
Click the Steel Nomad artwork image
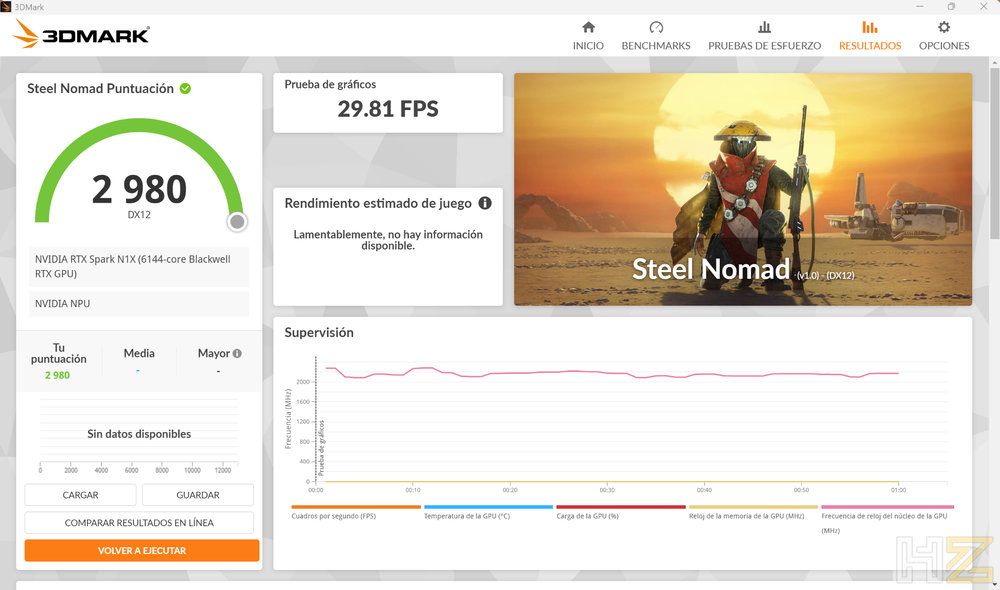coord(743,189)
